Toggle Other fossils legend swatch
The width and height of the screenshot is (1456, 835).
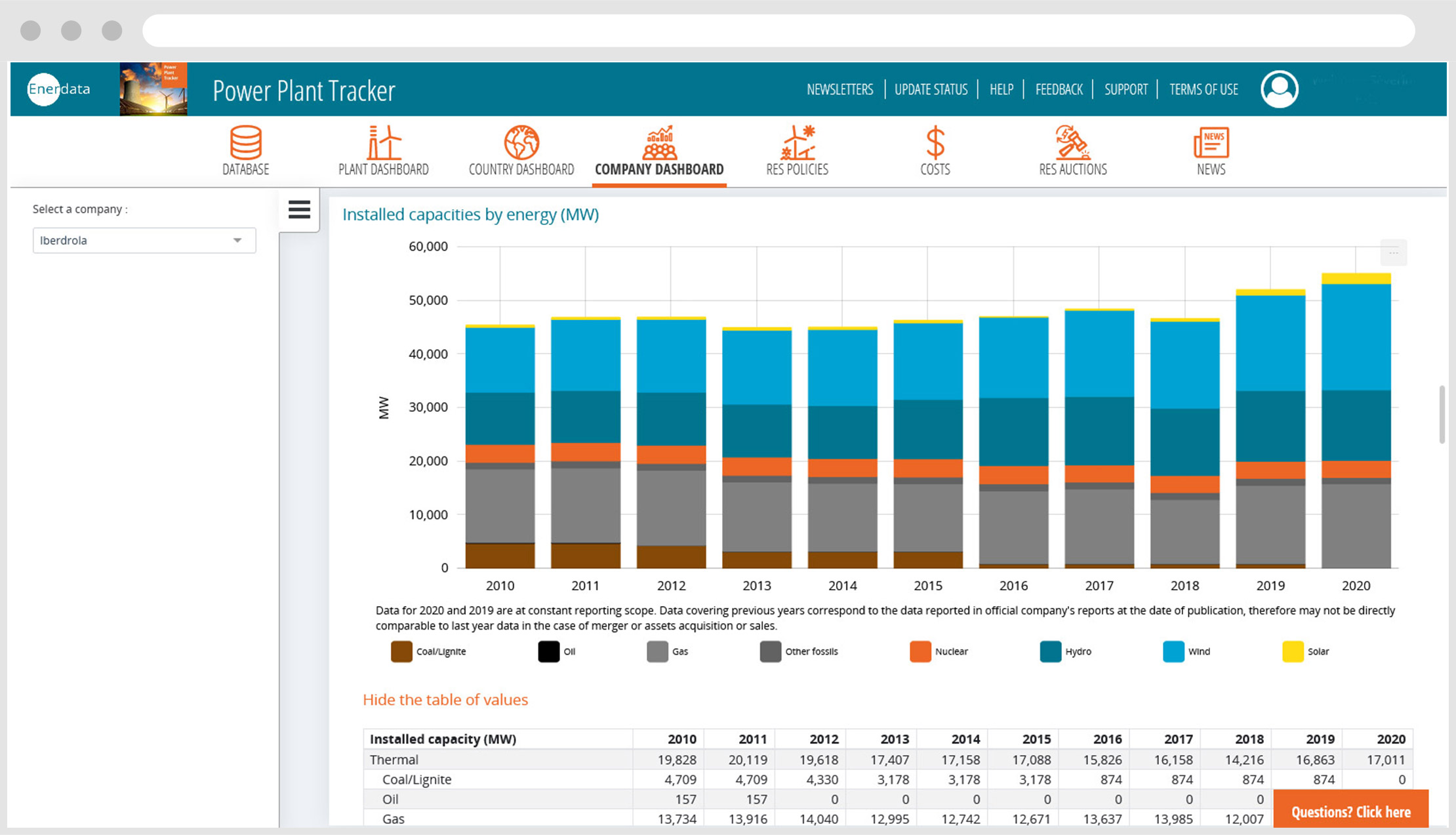click(771, 651)
